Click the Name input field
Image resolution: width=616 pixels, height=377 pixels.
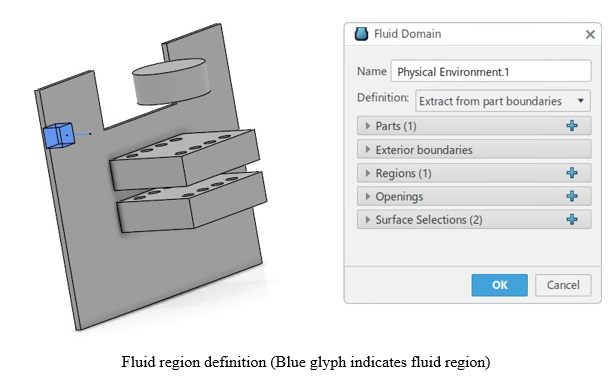491,71
